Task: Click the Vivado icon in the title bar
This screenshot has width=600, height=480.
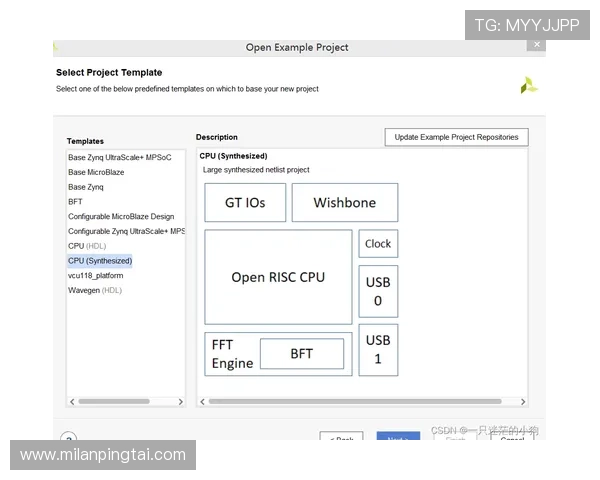Action: point(55,47)
